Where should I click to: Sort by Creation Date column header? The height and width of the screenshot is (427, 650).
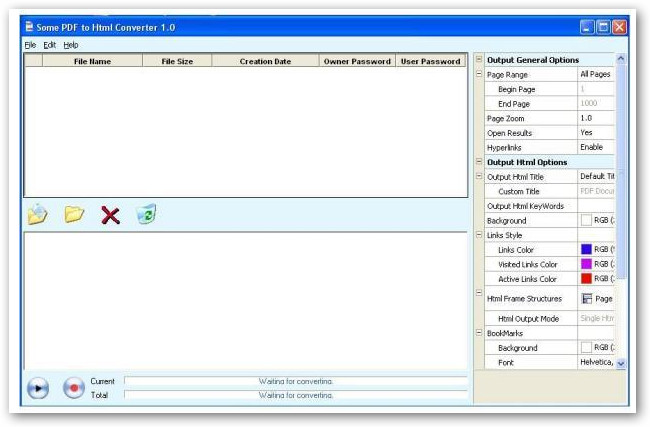click(x=265, y=61)
